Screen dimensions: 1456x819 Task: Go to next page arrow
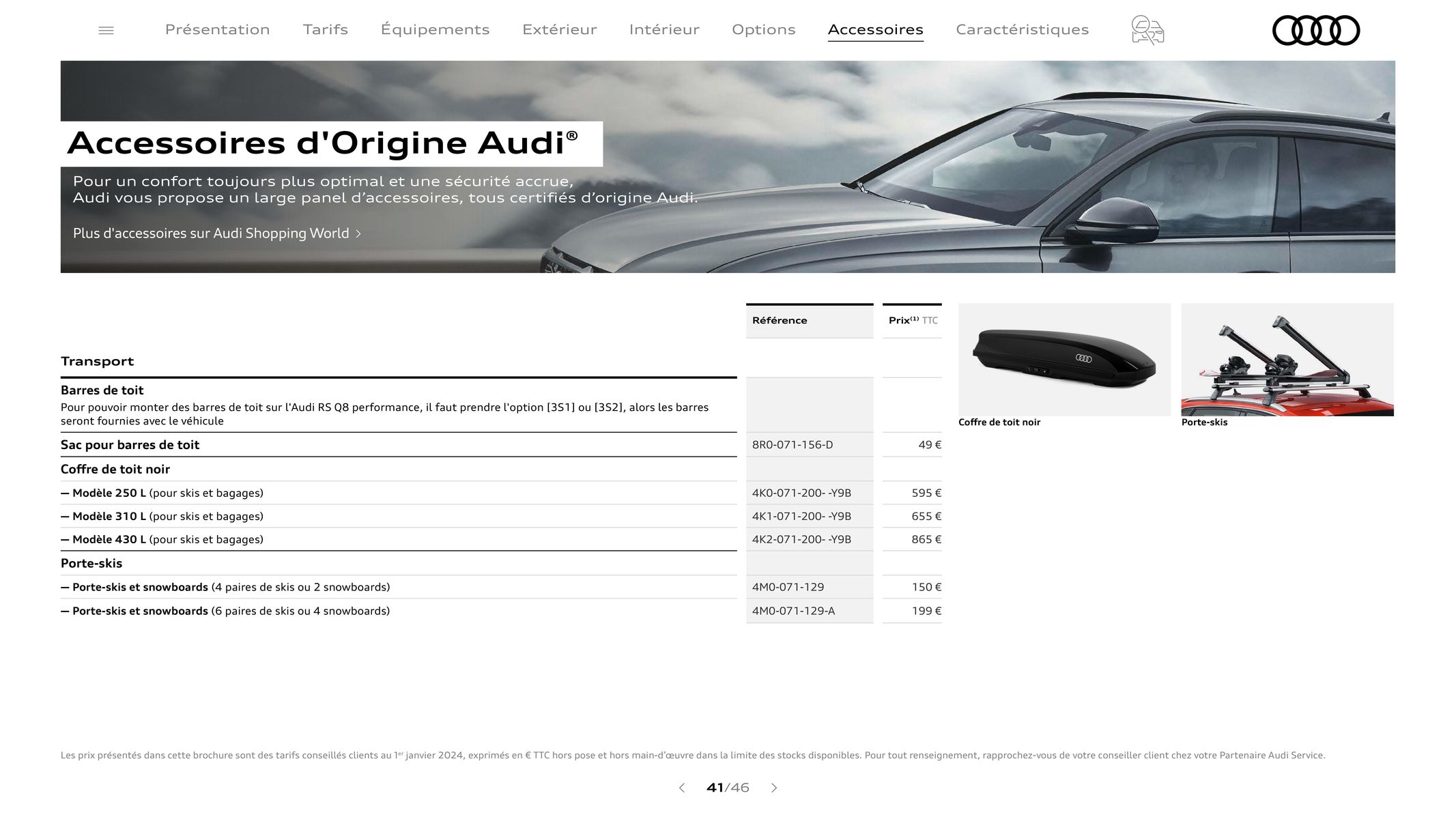click(774, 788)
